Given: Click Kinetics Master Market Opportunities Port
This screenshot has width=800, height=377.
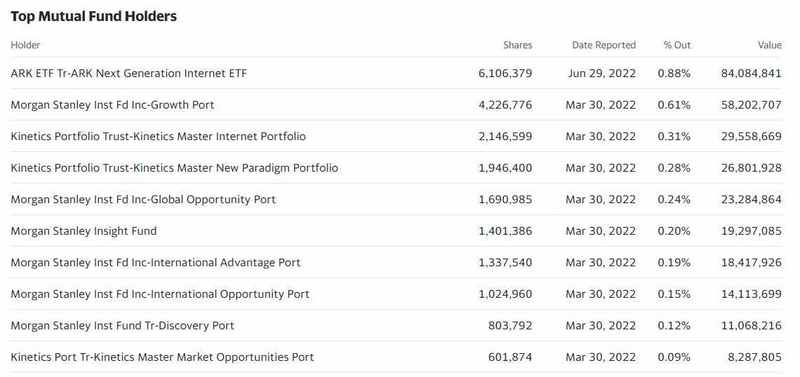Looking at the screenshot, I should point(162,357).
